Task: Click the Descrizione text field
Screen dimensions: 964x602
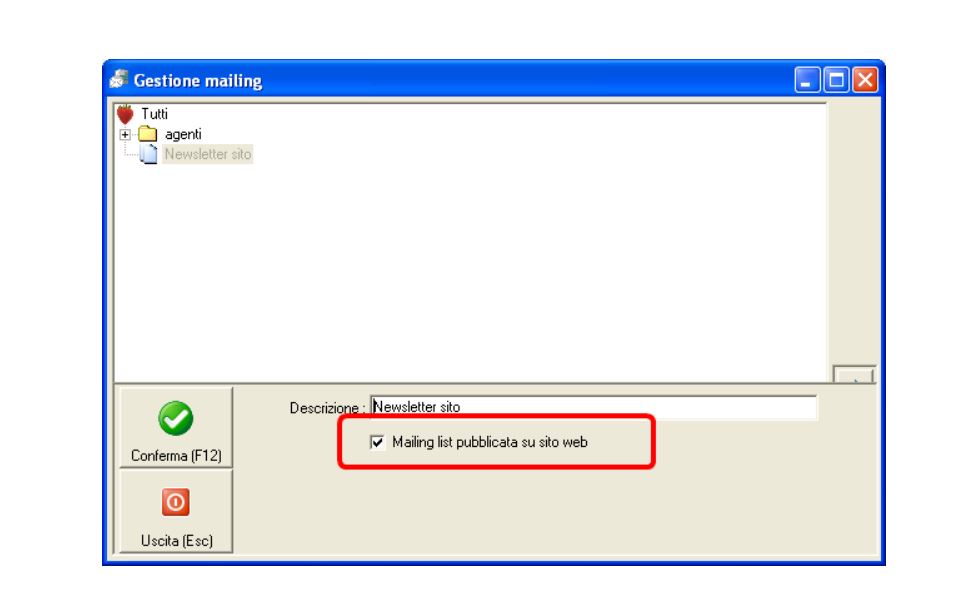Action: pos(594,407)
